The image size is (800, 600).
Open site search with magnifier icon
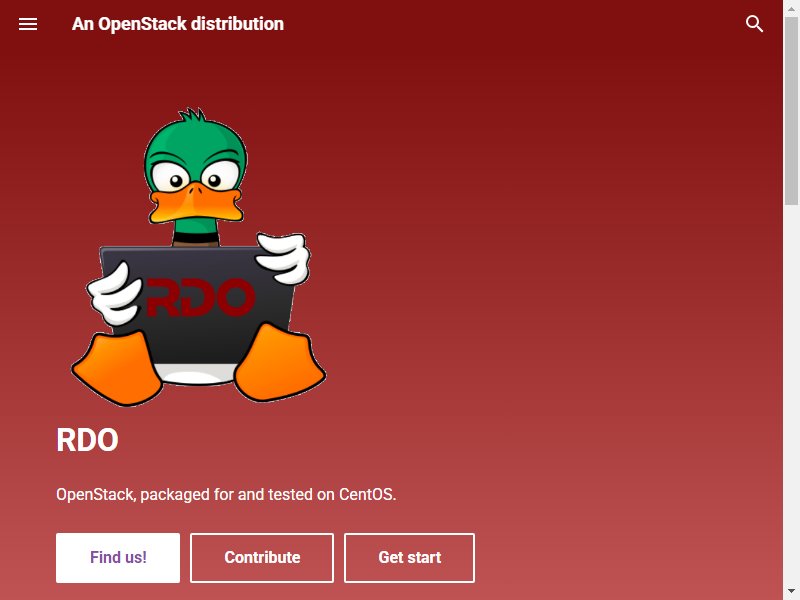point(754,24)
